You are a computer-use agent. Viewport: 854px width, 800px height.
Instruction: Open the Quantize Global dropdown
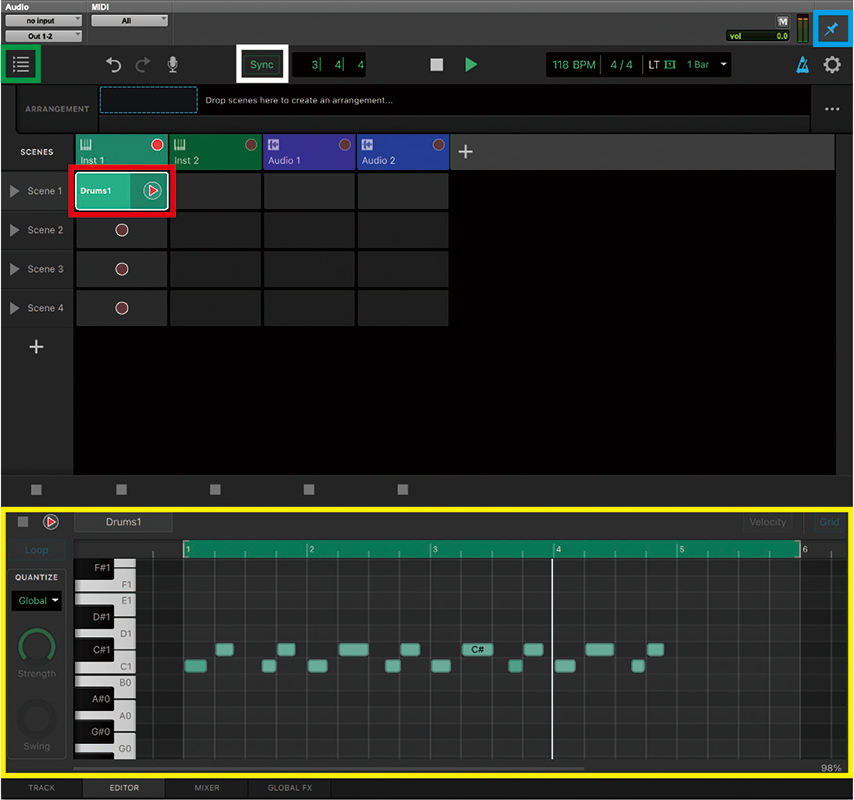pos(36,601)
